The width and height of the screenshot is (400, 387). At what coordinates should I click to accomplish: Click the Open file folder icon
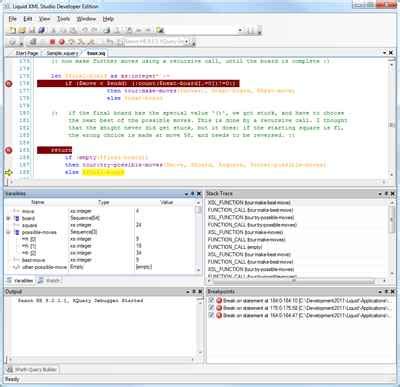tap(22, 30)
